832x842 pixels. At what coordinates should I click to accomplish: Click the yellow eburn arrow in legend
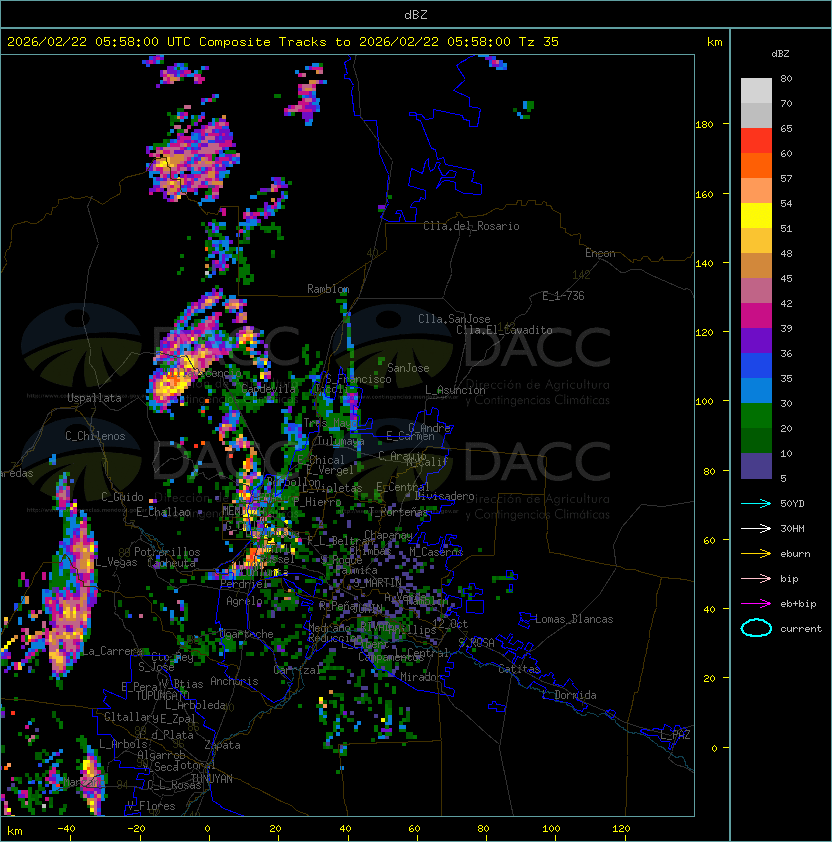(x=756, y=554)
